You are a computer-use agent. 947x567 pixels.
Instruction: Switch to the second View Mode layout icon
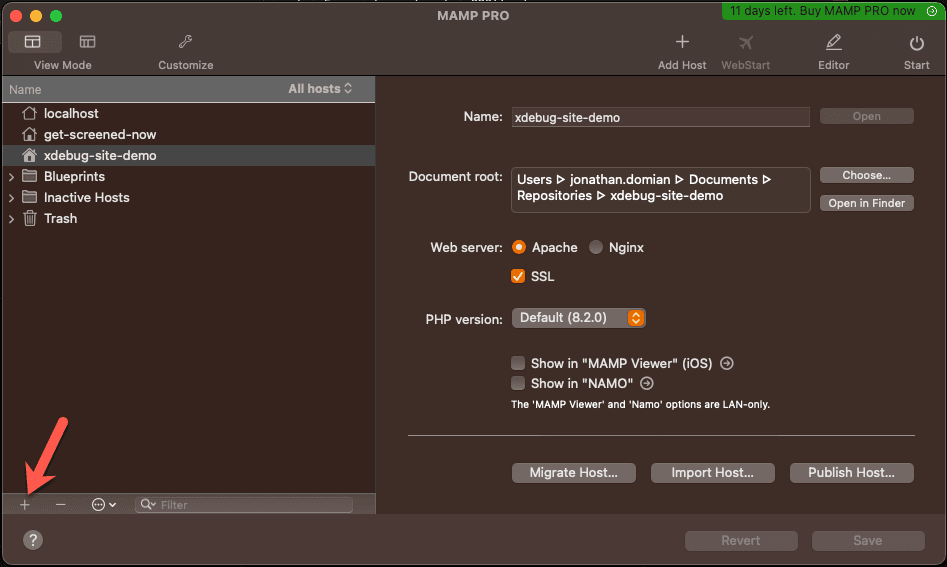88,42
